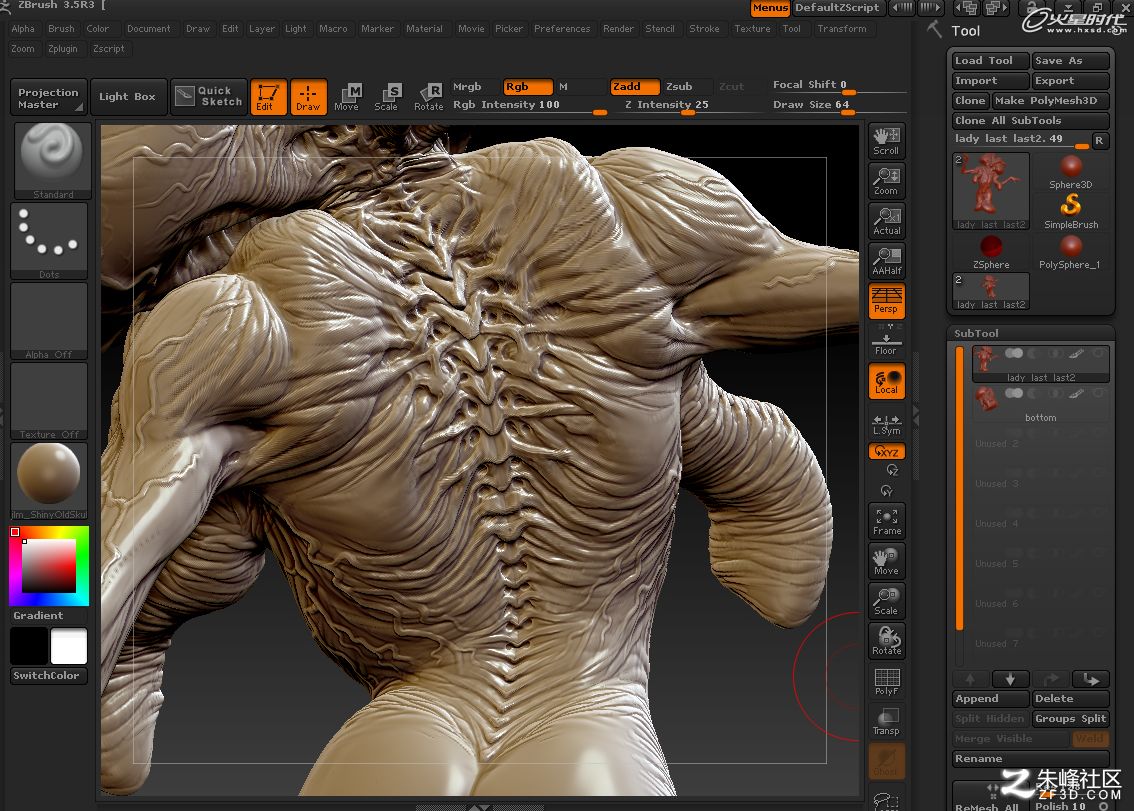Click the Scroll canvas navigation icon
Viewport: 1134px width, 811px height.
point(886,140)
